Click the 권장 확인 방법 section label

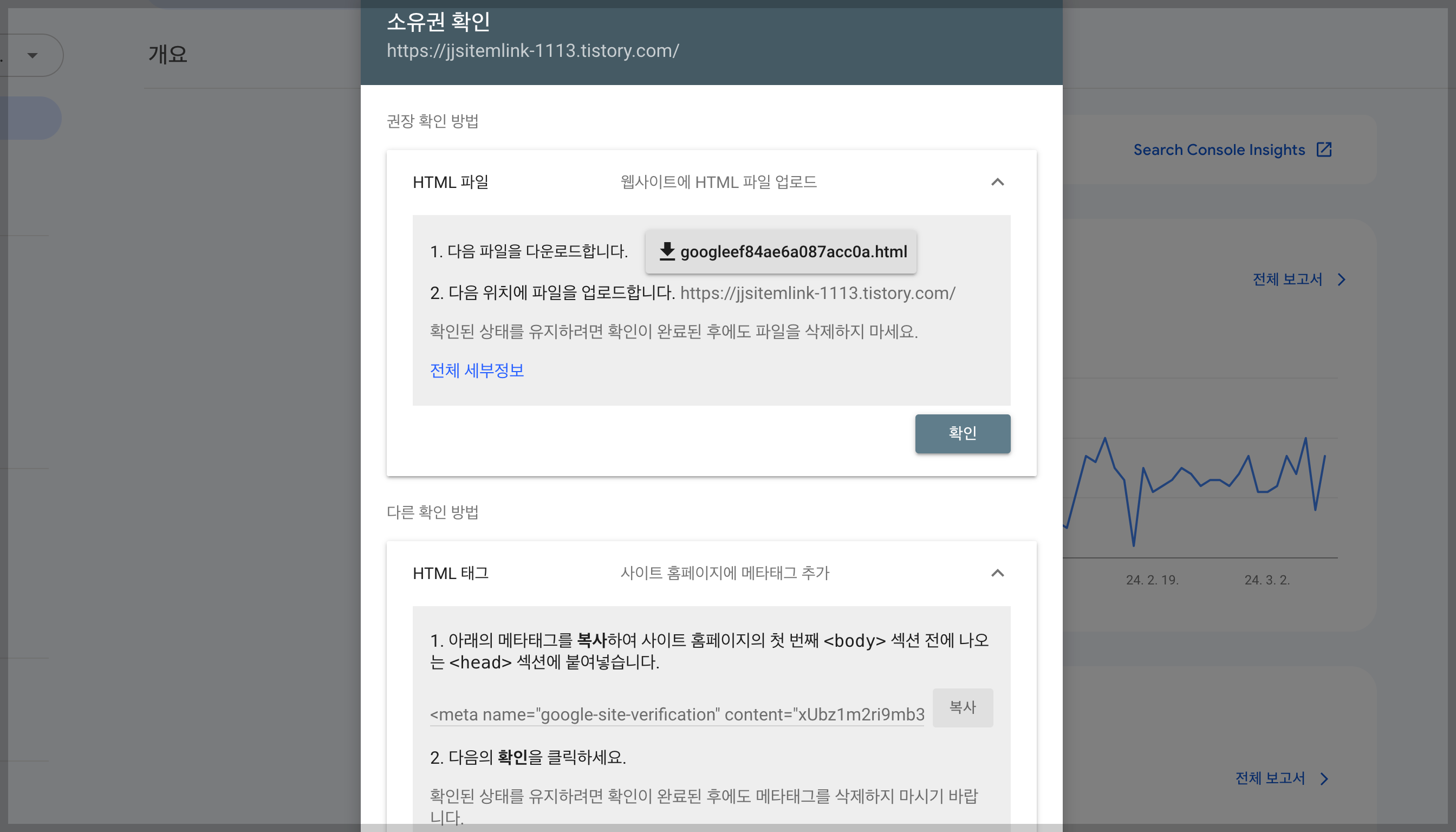[x=433, y=121]
